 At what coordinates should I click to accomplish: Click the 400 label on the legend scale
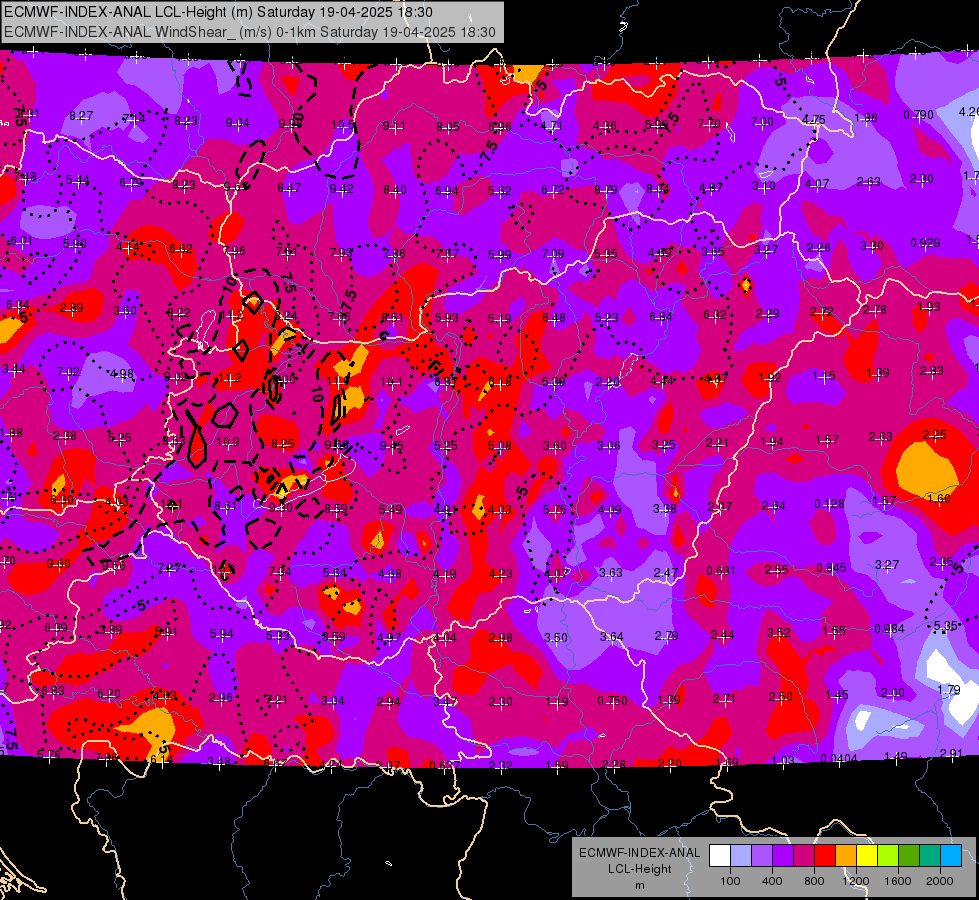tap(772, 881)
